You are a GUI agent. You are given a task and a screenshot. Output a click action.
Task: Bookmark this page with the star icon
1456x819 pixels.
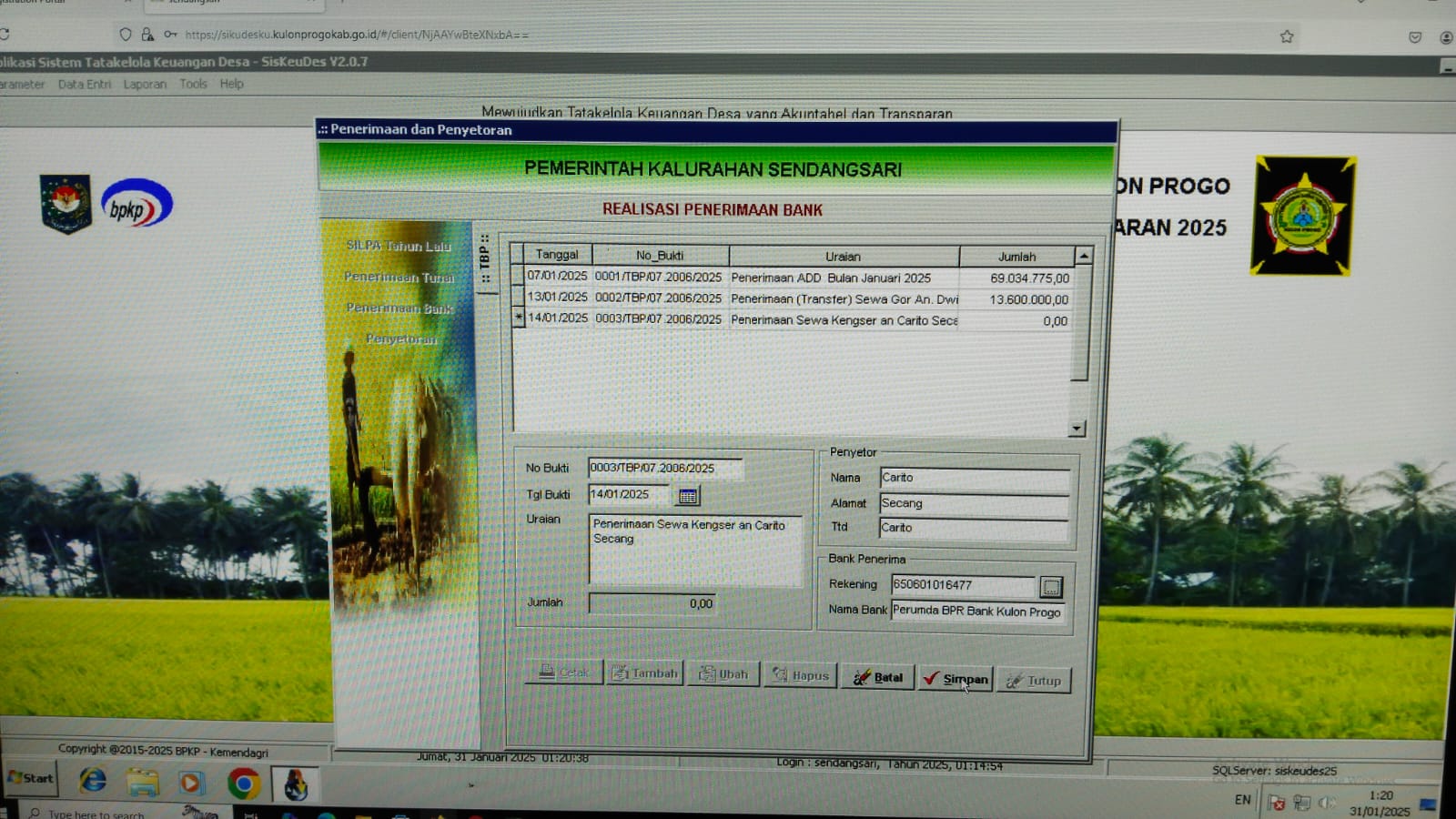pyautogui.click(x=1287, y=36)
